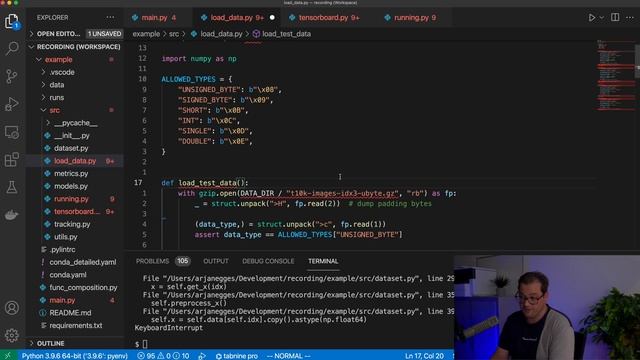Viewport: 640px width, 360px height.
Task: Open the Explorer view in activity bar
Action: pyautogui.click(x=12, y=21)
